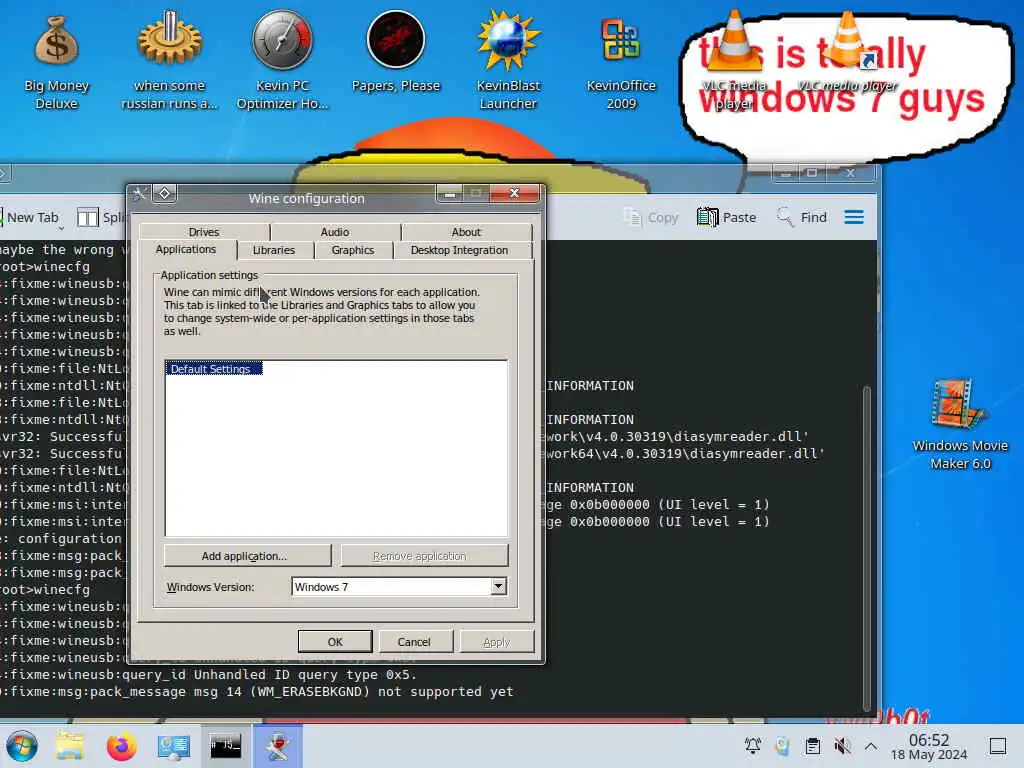Open the clock showing 06:52
The width and height of the screenshot is (1024, 768).
click(929, 746)
